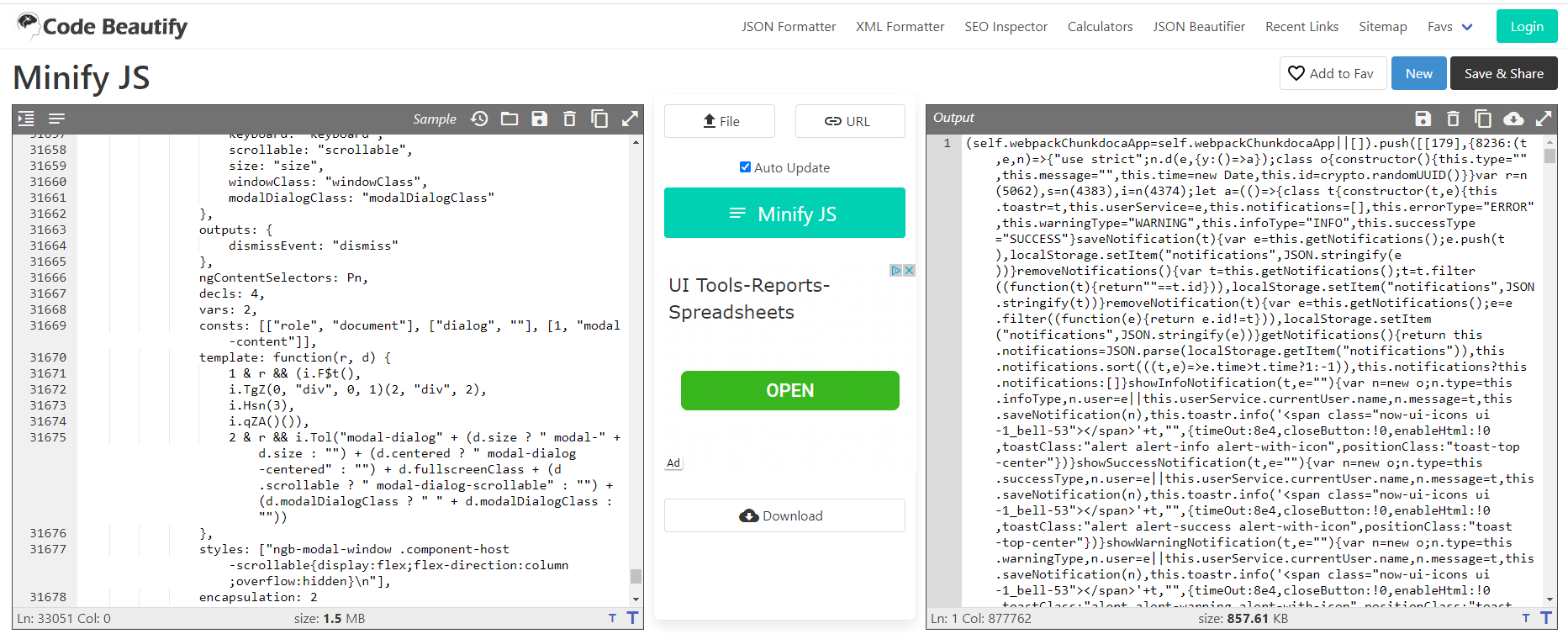Open SEO Inspector from the top menu
Viewport: 1568px width, 634px height.
click(1006, 27)
